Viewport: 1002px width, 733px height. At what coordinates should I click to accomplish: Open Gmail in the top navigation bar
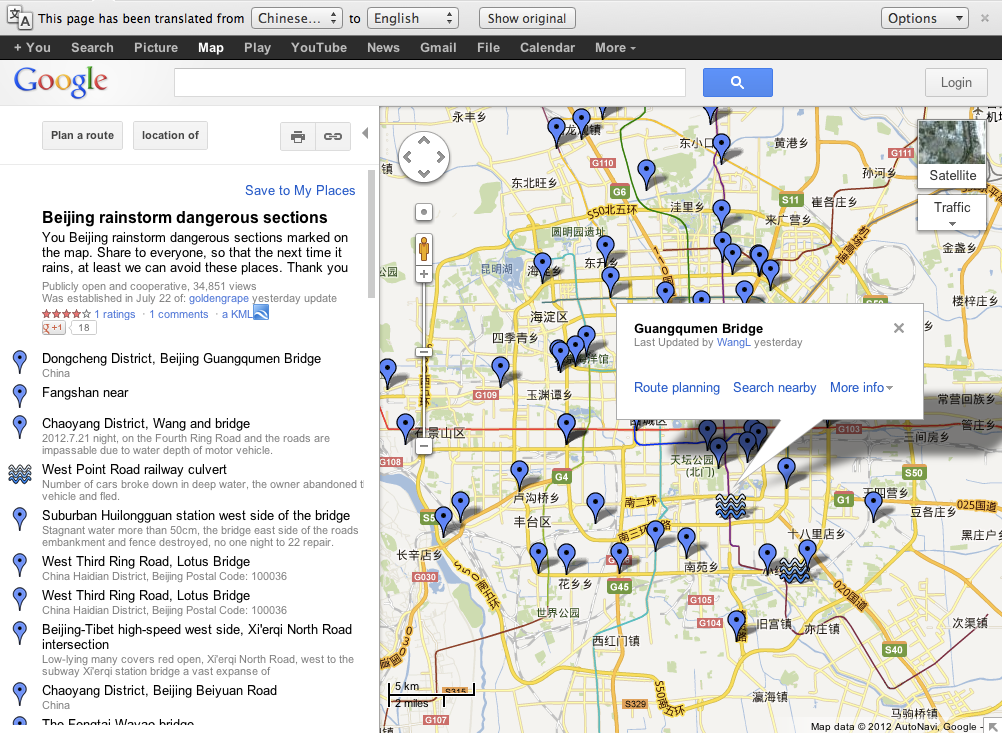pos(438,47)
